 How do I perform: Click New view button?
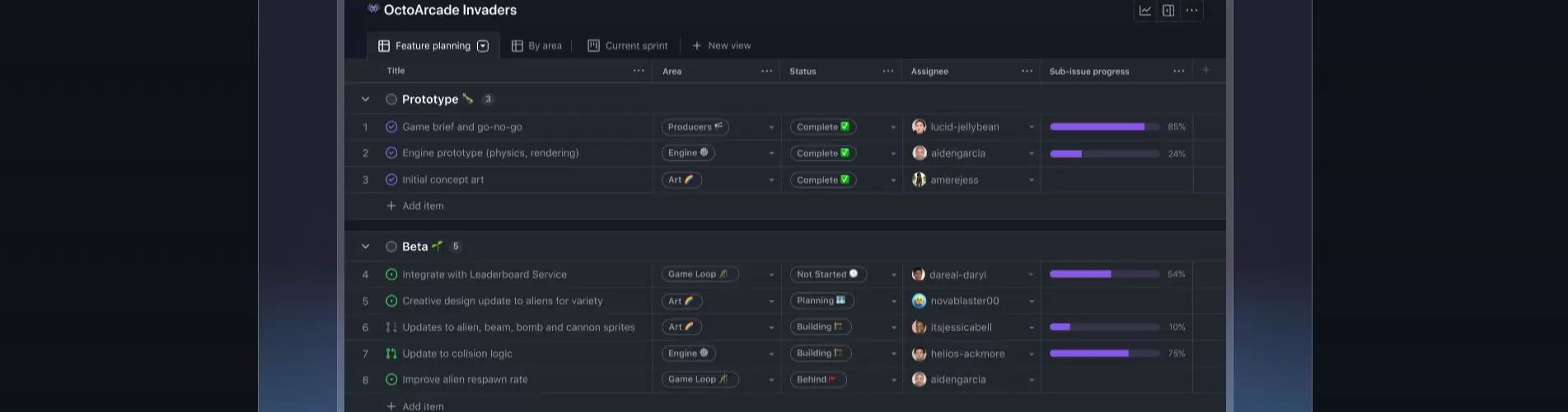pos(721,46)
